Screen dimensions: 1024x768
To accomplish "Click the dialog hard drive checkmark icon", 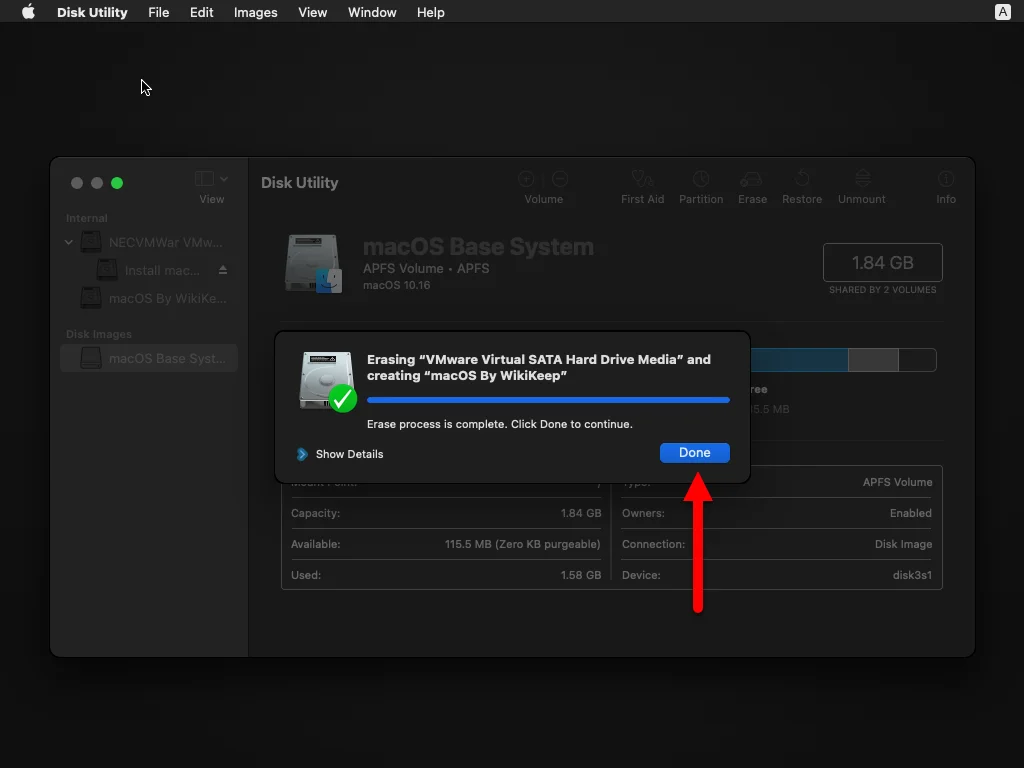I will pos(328,381).
